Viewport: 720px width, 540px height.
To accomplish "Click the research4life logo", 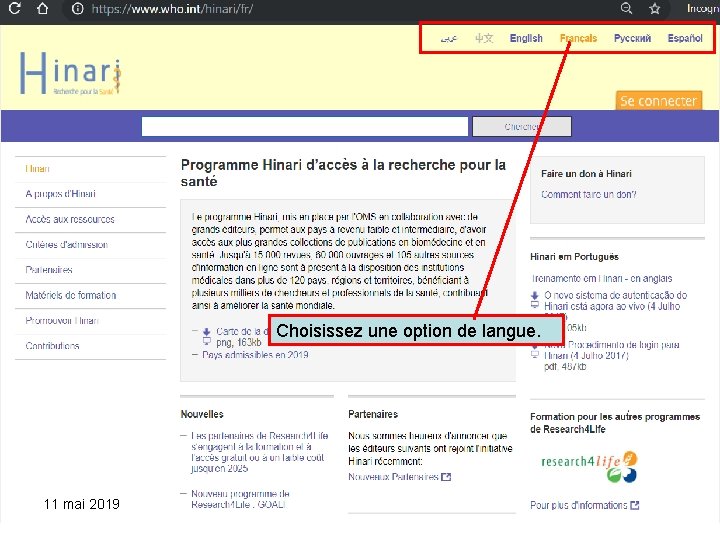I will (589, 466).
